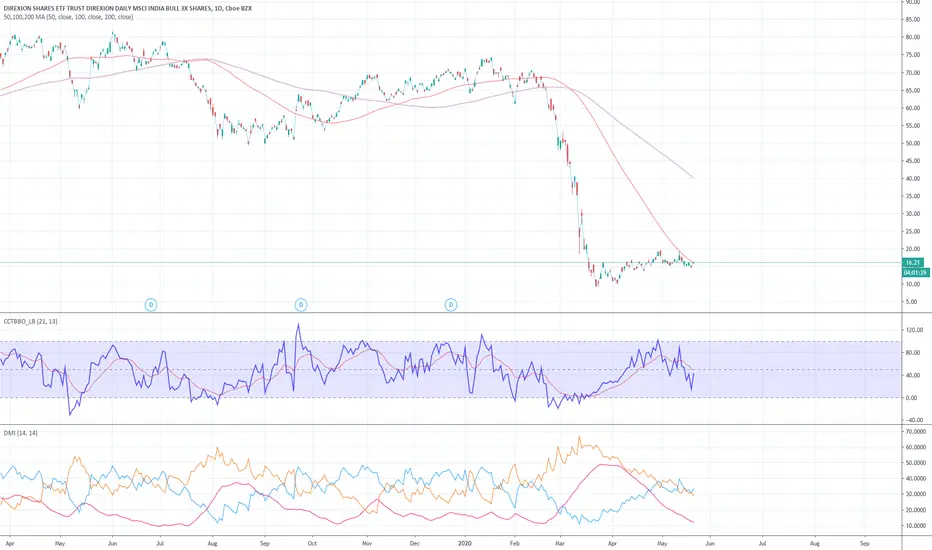Click the 10.0000 value on DMI scale
The width and height of the screenshot is (932, 550).
(x=916, y=526)
